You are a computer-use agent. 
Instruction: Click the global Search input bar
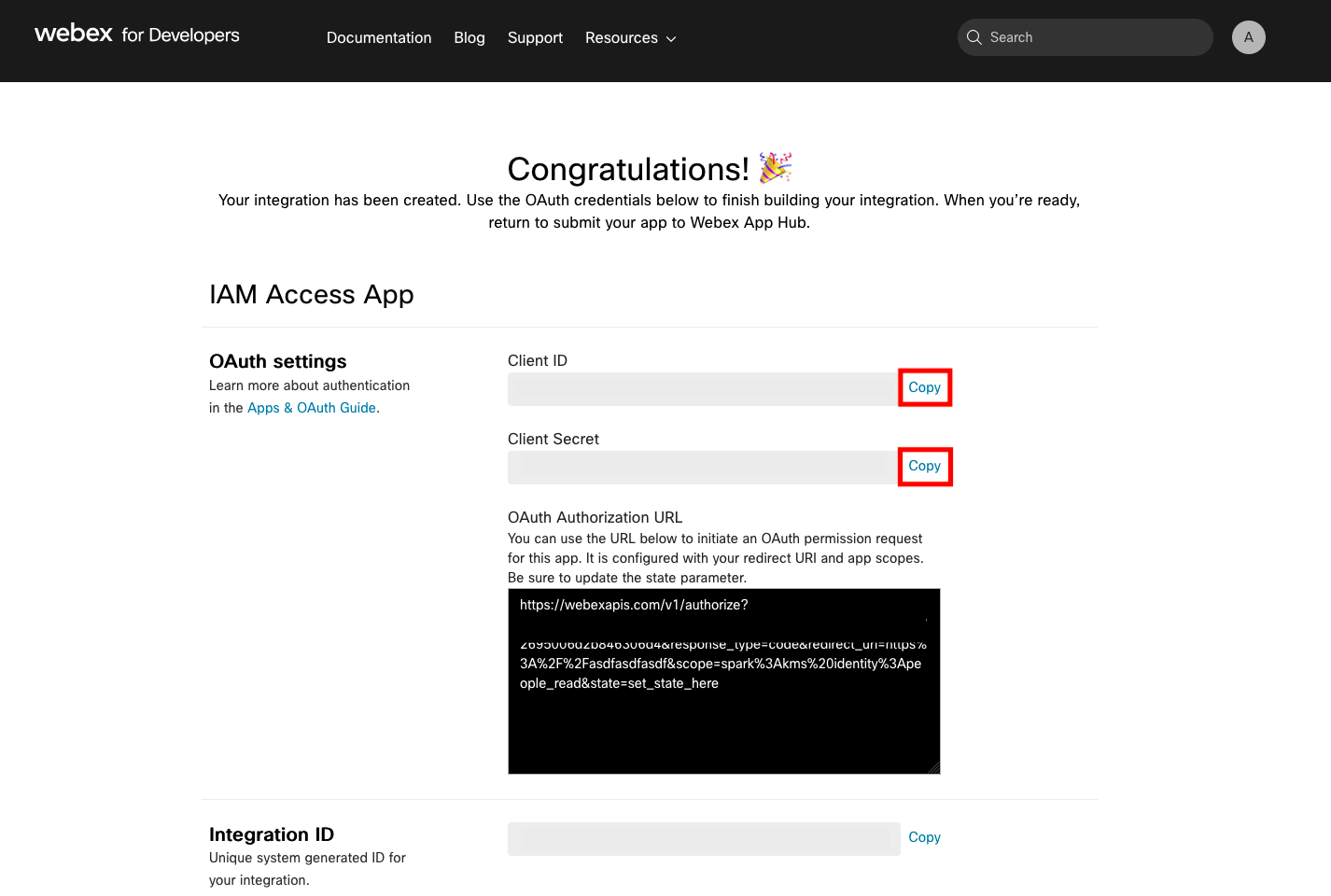tap(1084, 37)
